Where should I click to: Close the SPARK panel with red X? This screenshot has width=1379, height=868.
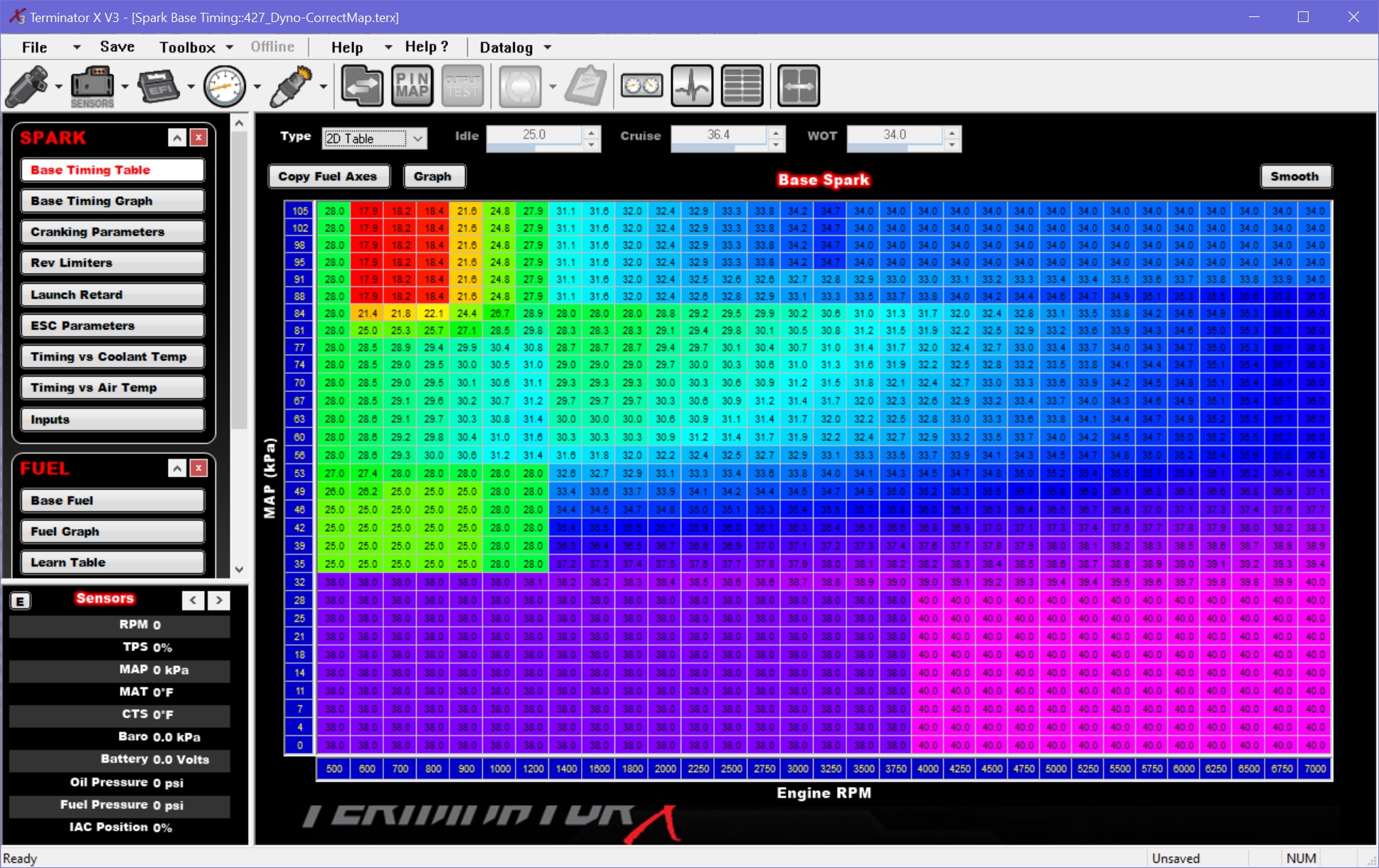tap(199, 137)
